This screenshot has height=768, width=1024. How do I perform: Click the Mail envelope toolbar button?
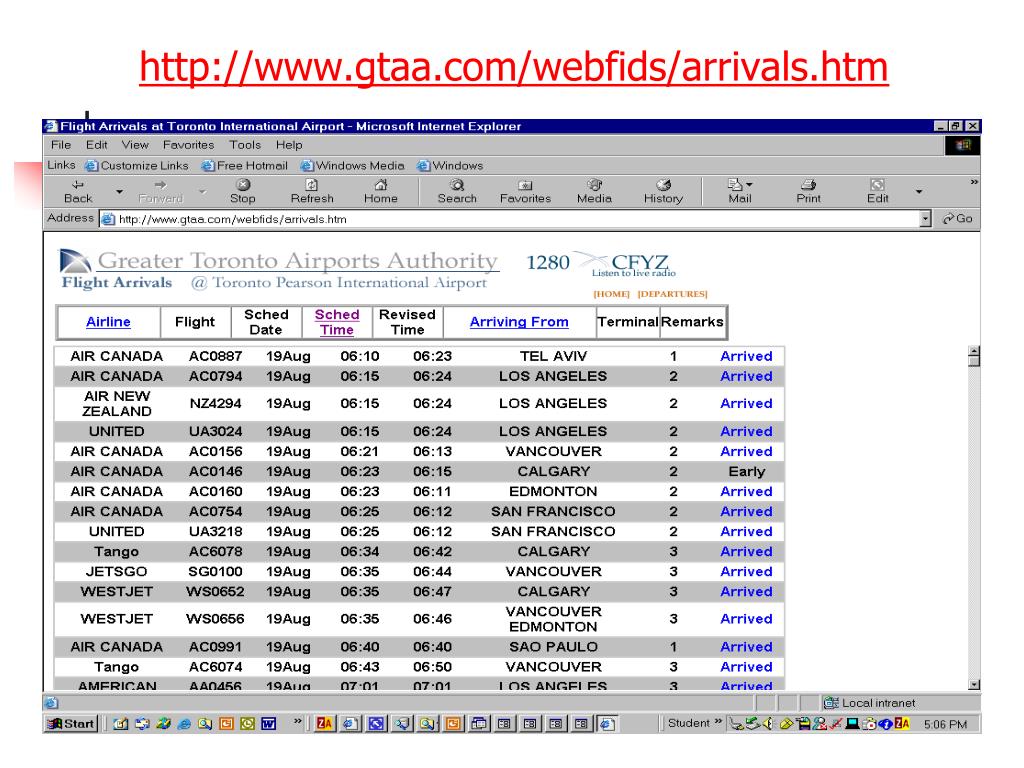pyautogui.click(x=738, y=191)
